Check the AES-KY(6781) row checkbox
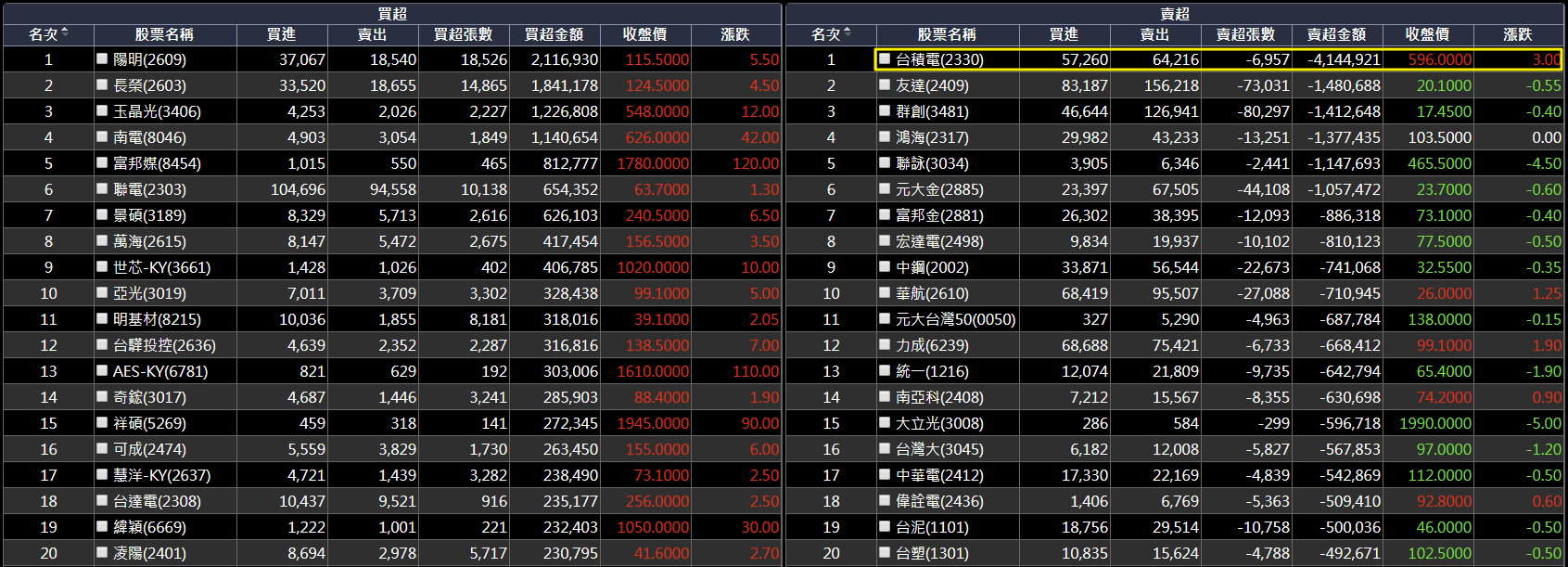This screenshot has width=1568, height=567. 102,370
